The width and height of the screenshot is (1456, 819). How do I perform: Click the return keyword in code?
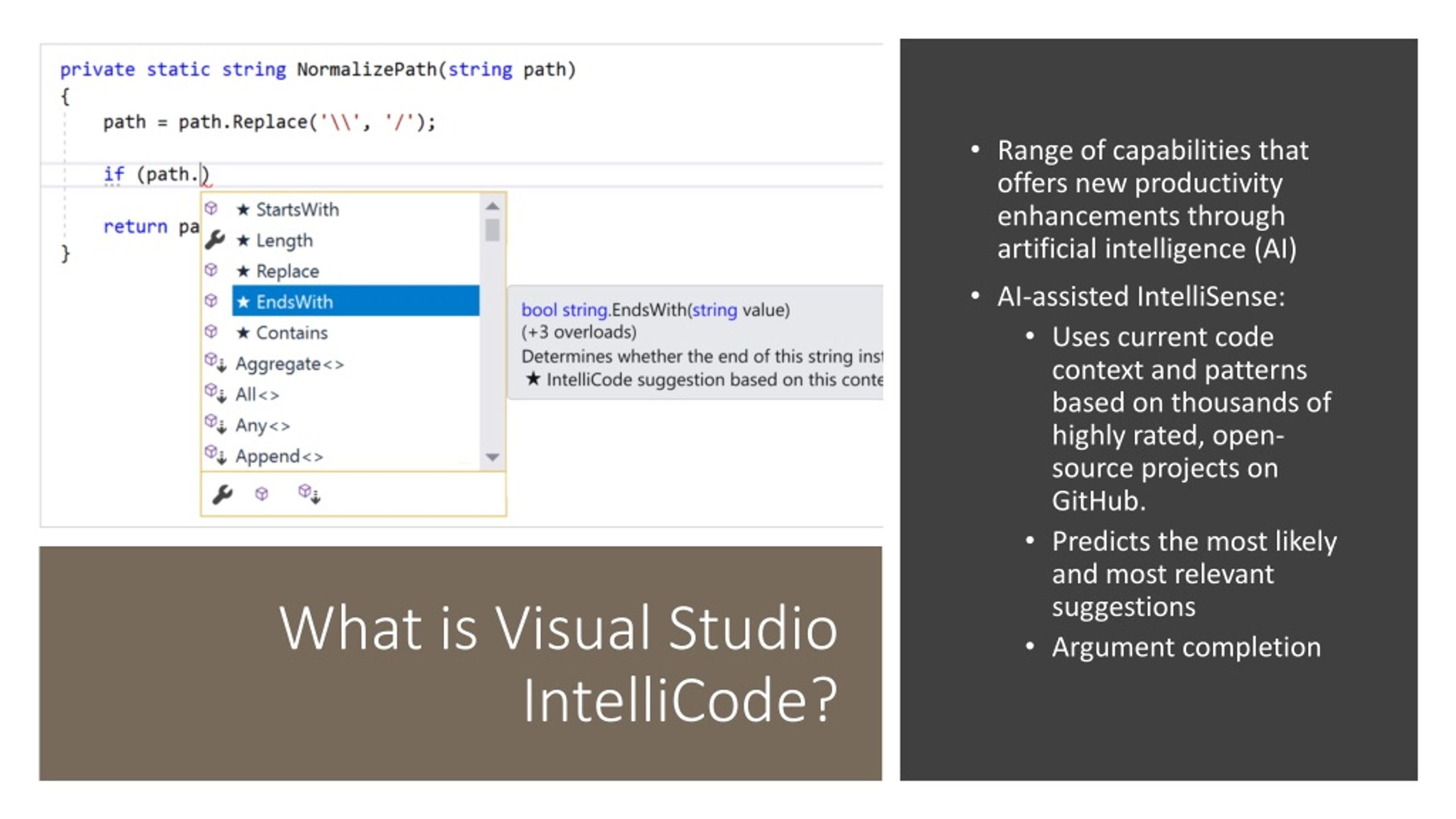(135, 227)
